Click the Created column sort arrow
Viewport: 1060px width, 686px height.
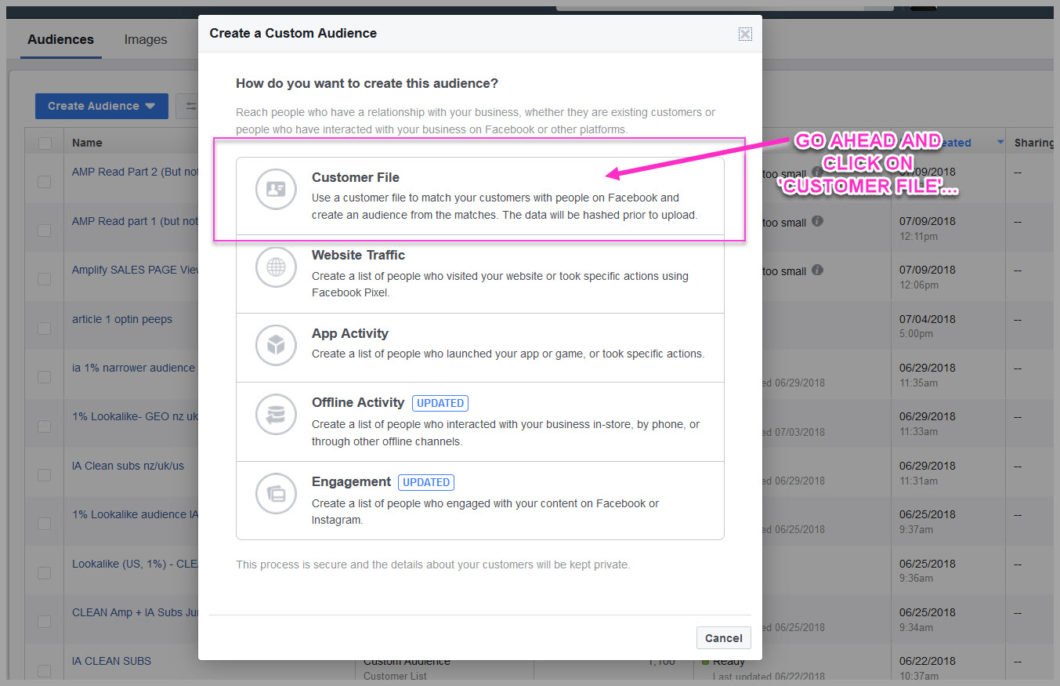coord(1000,142)
